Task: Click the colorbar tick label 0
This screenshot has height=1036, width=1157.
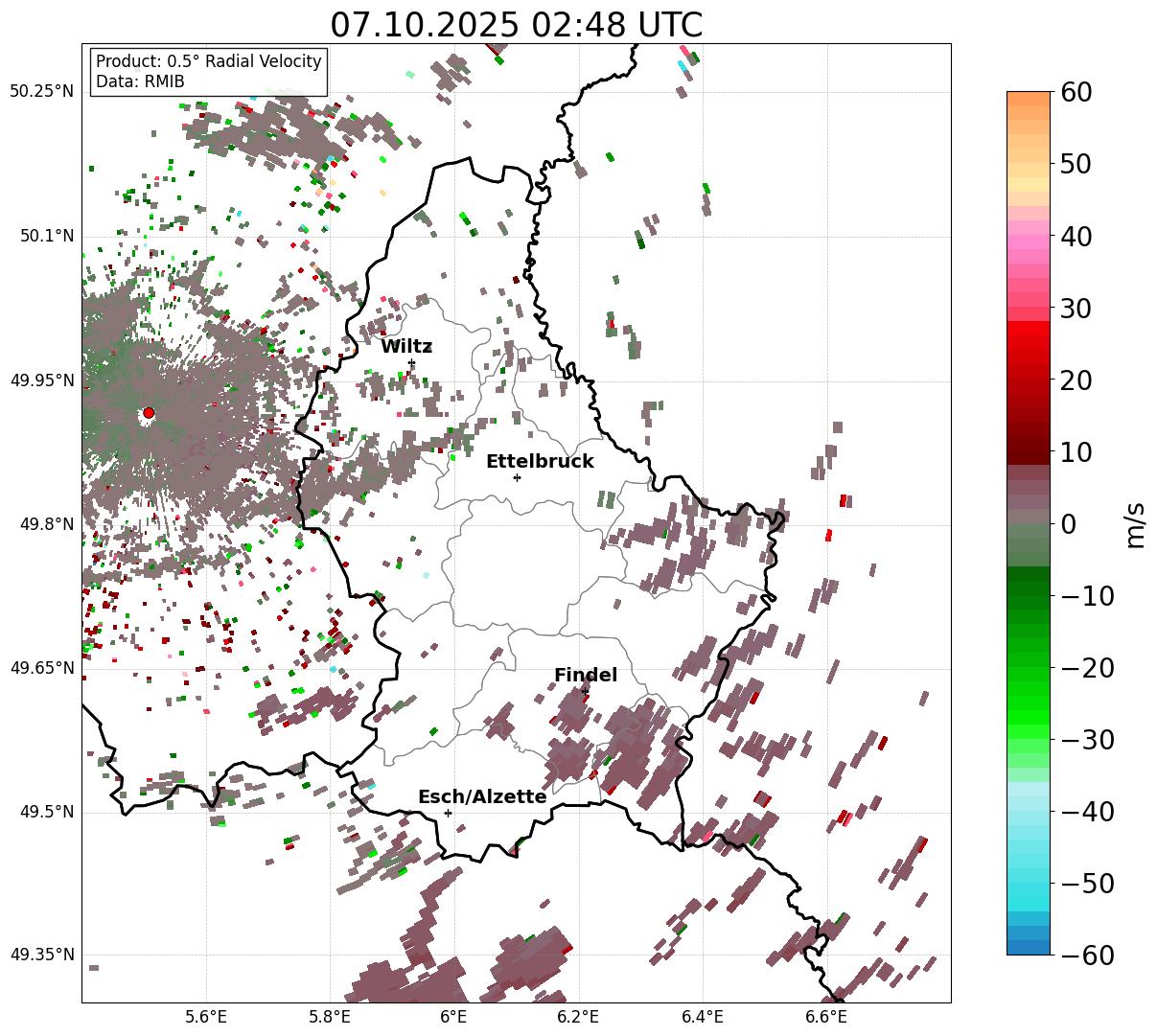Action: point(1067,524)
